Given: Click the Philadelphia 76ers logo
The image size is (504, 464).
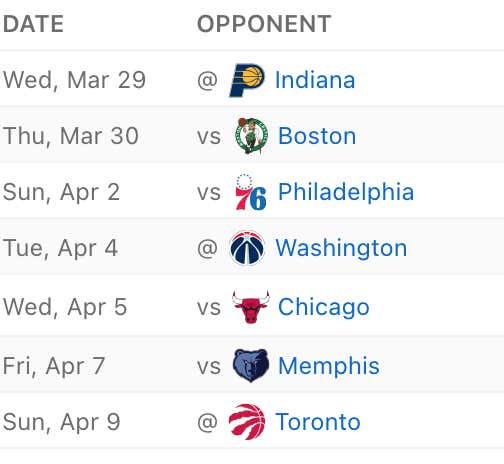Looking at the screenshot, I should click(x=251, y=192).
